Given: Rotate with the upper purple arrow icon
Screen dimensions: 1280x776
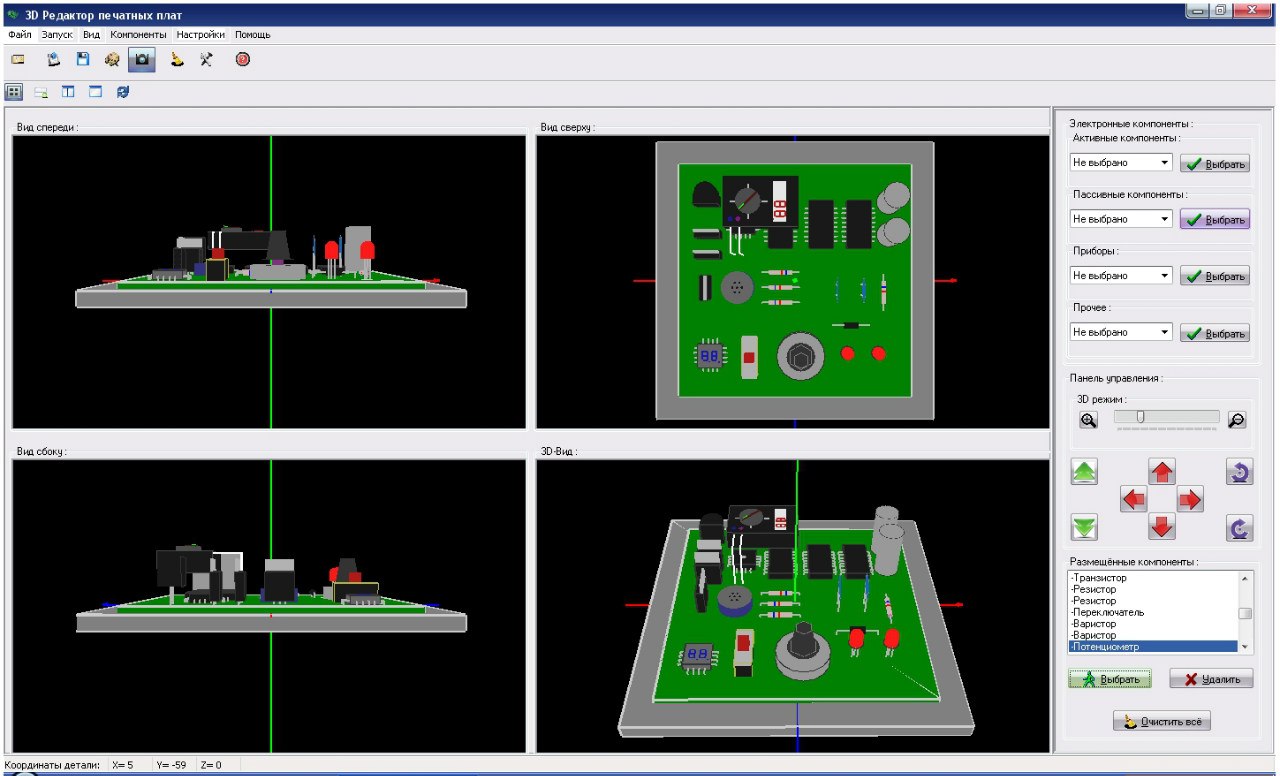Looking at the screenshot, I should pos(1240,472).
